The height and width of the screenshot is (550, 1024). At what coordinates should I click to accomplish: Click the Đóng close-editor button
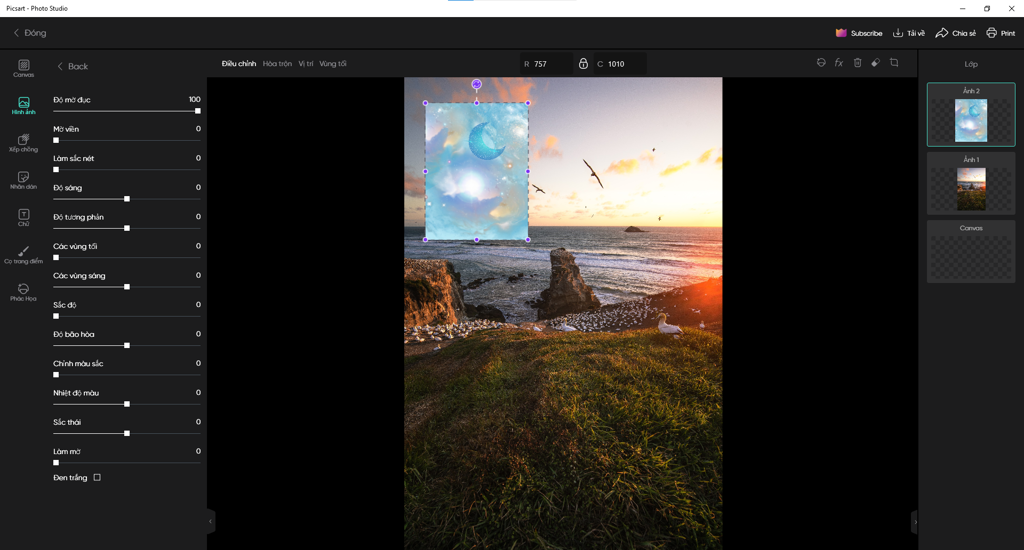(30, 33)
